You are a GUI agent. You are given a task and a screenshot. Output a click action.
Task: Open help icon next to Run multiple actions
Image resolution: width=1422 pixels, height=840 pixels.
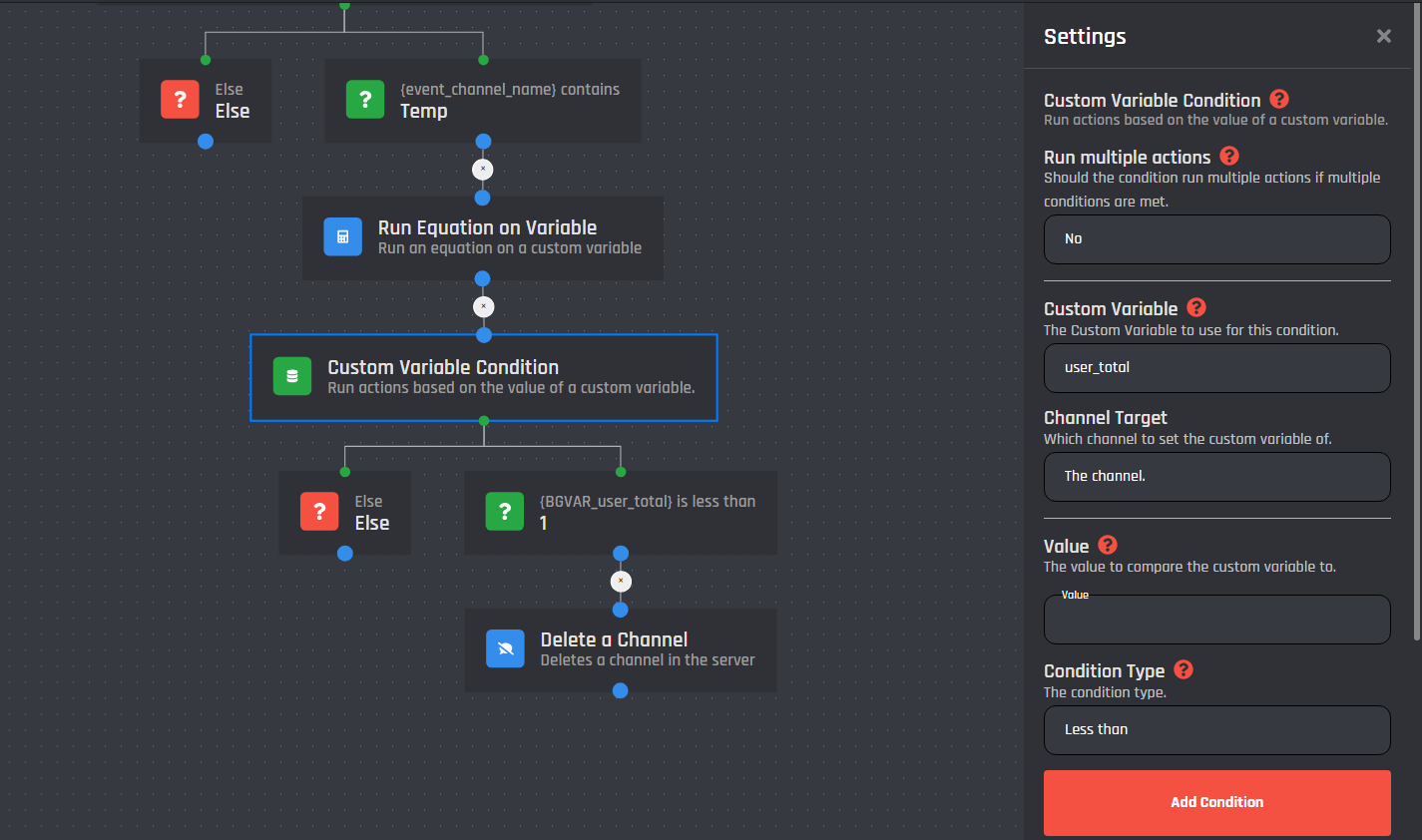(1229, 156)
